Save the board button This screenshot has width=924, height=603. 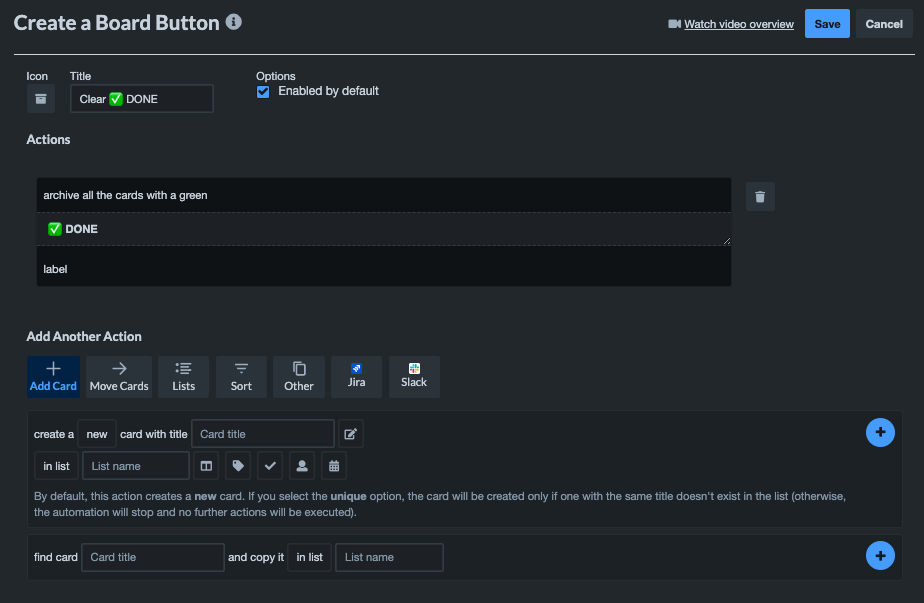coord(827,24)
